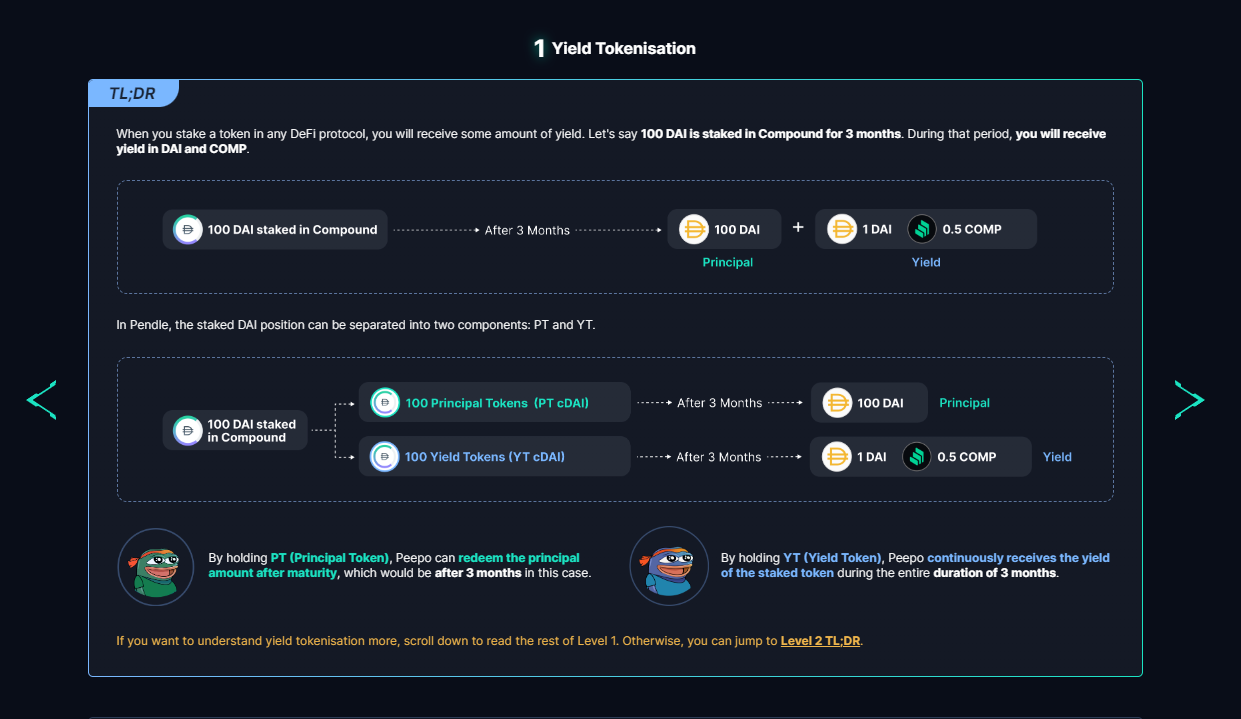Click the blue Peepo frog avatar
Image resolution: width=1241 pixels, height=719 pixels.
point(668,567)
